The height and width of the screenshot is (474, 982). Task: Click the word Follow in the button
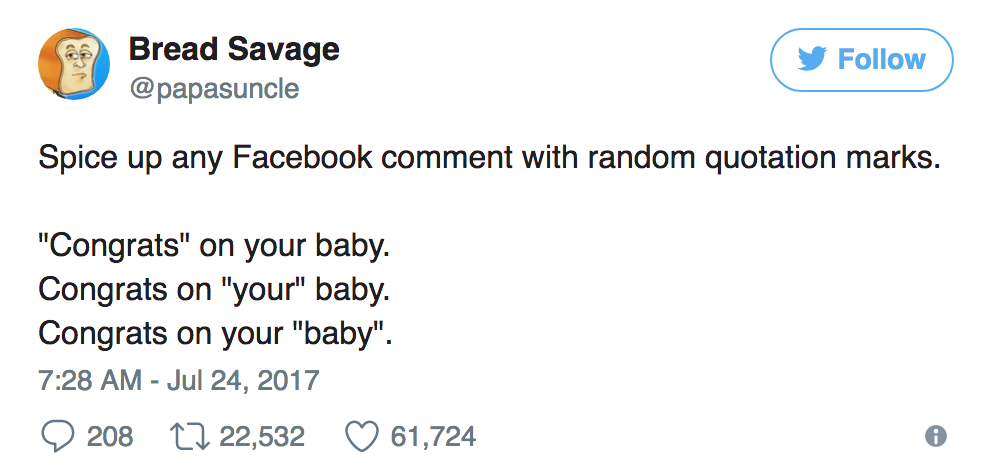881,60
